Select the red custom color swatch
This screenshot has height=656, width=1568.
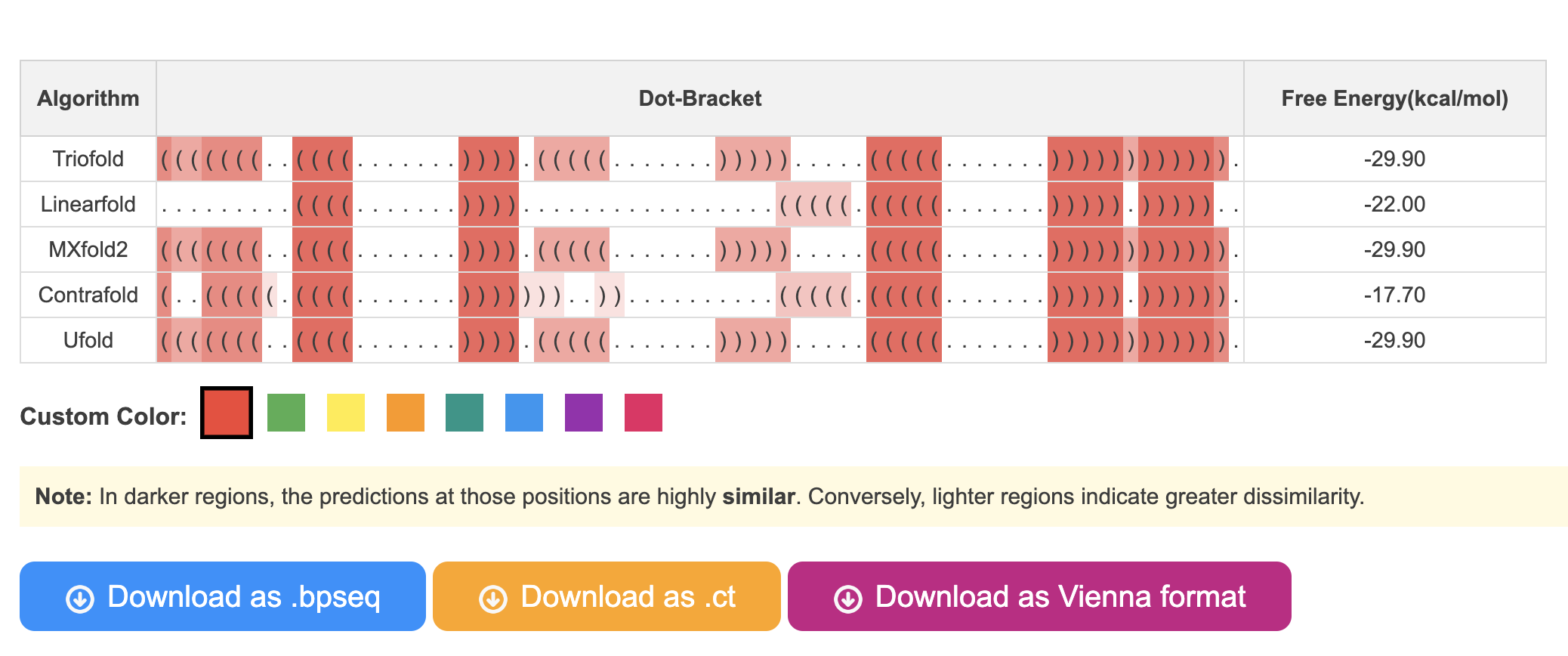227,413
